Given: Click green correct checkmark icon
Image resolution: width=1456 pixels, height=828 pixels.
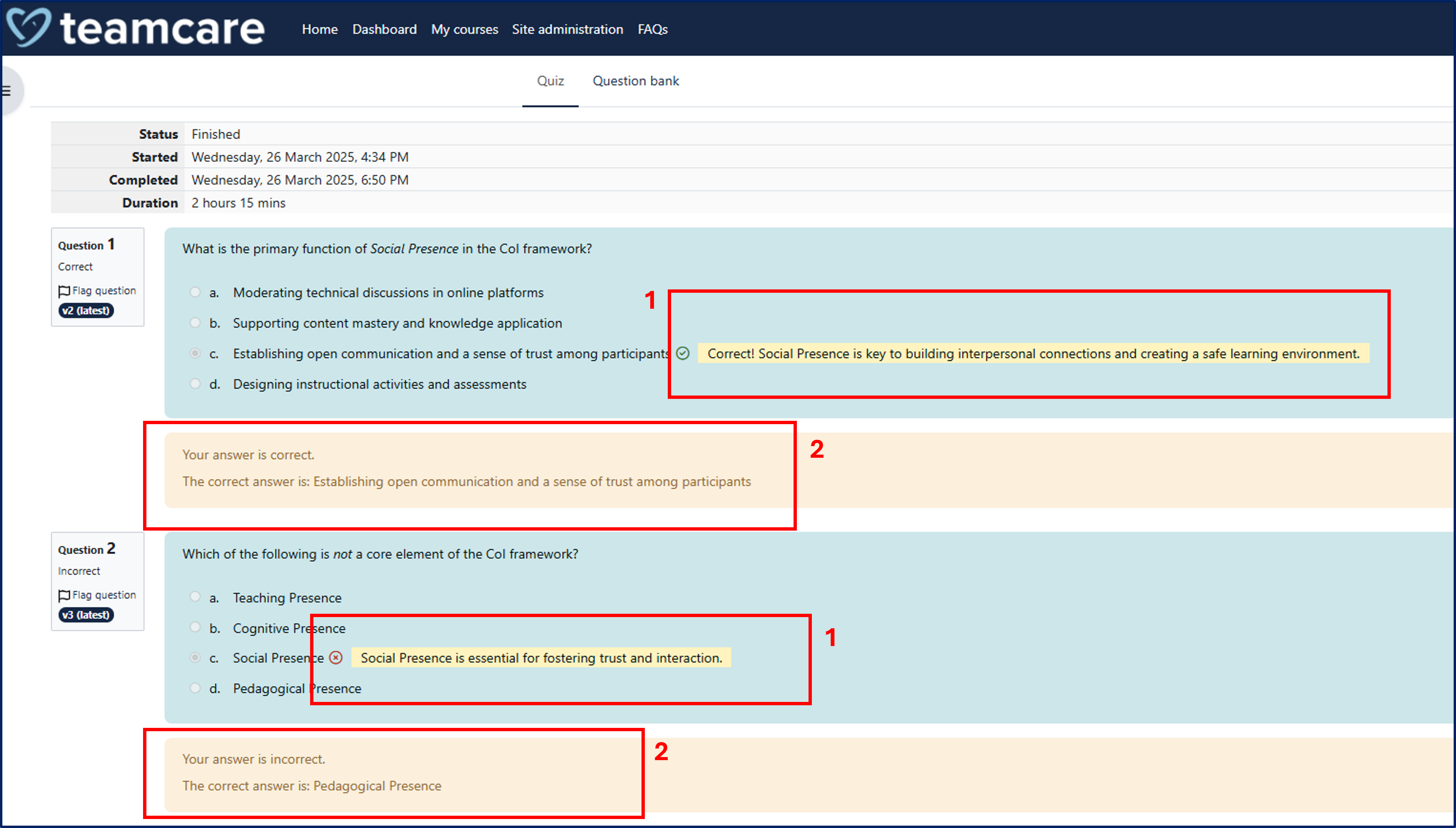Looking at the screenshot, I should tap(682, 353).
